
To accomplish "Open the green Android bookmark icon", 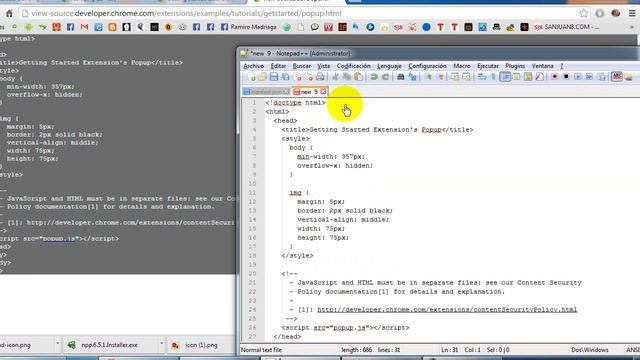I will tap(29, 27).
